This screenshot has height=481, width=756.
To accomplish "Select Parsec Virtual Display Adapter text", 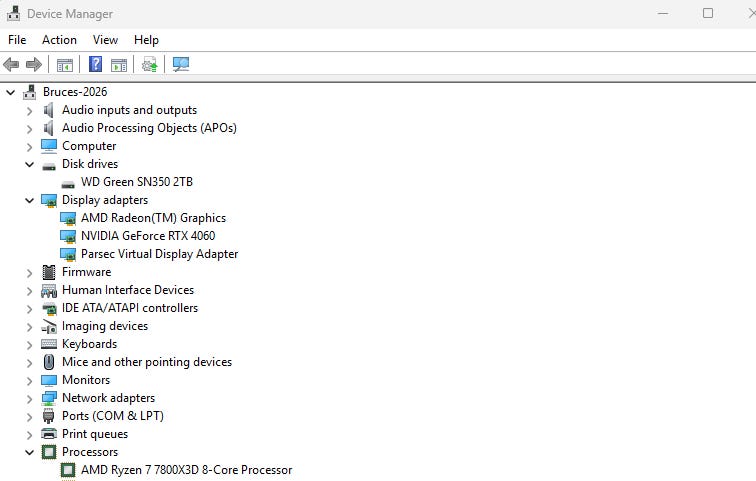I will coord(160,254).
